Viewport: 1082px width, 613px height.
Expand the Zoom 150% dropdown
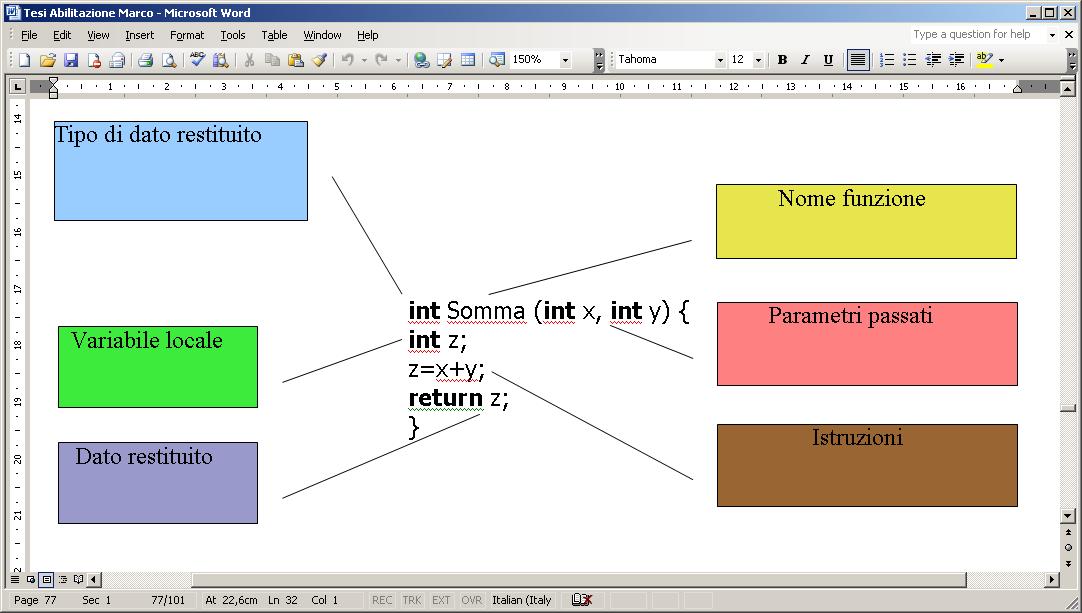[565, 60]
